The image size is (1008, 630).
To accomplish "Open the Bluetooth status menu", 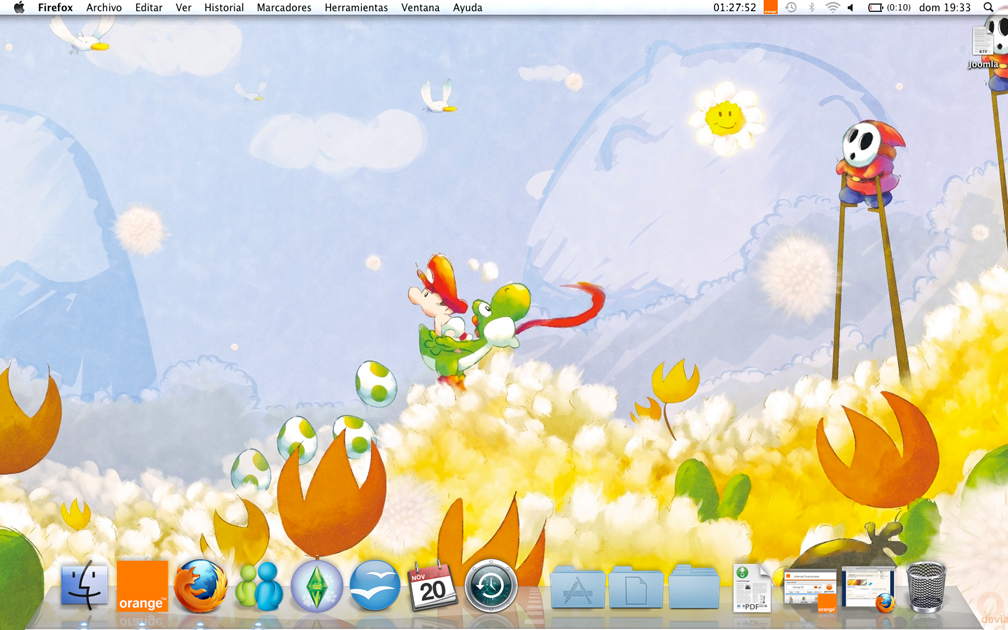I will click(812, 8).
